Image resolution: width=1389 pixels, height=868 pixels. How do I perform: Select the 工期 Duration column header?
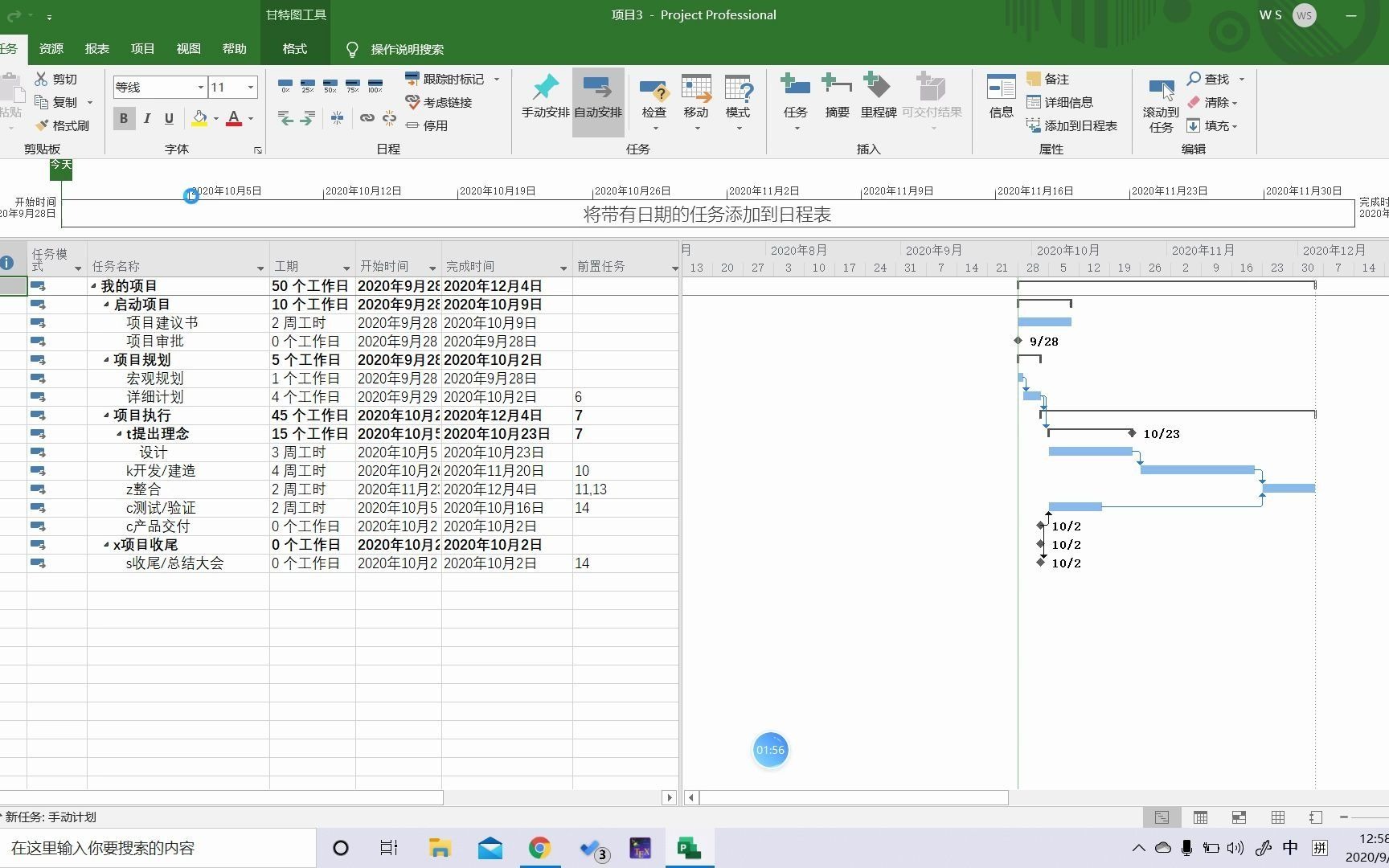pyautogui.click(x=312, y=259)
